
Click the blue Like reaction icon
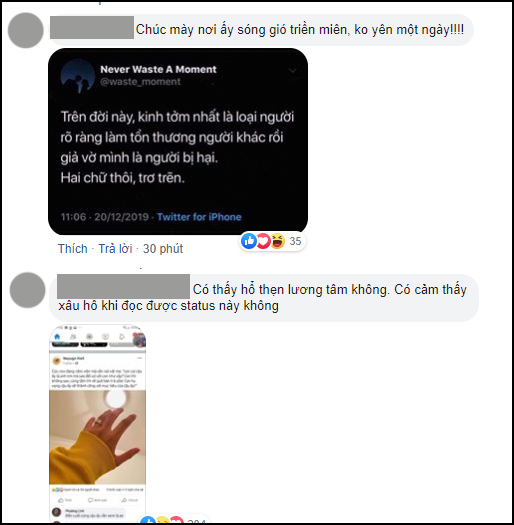[249, 241]
